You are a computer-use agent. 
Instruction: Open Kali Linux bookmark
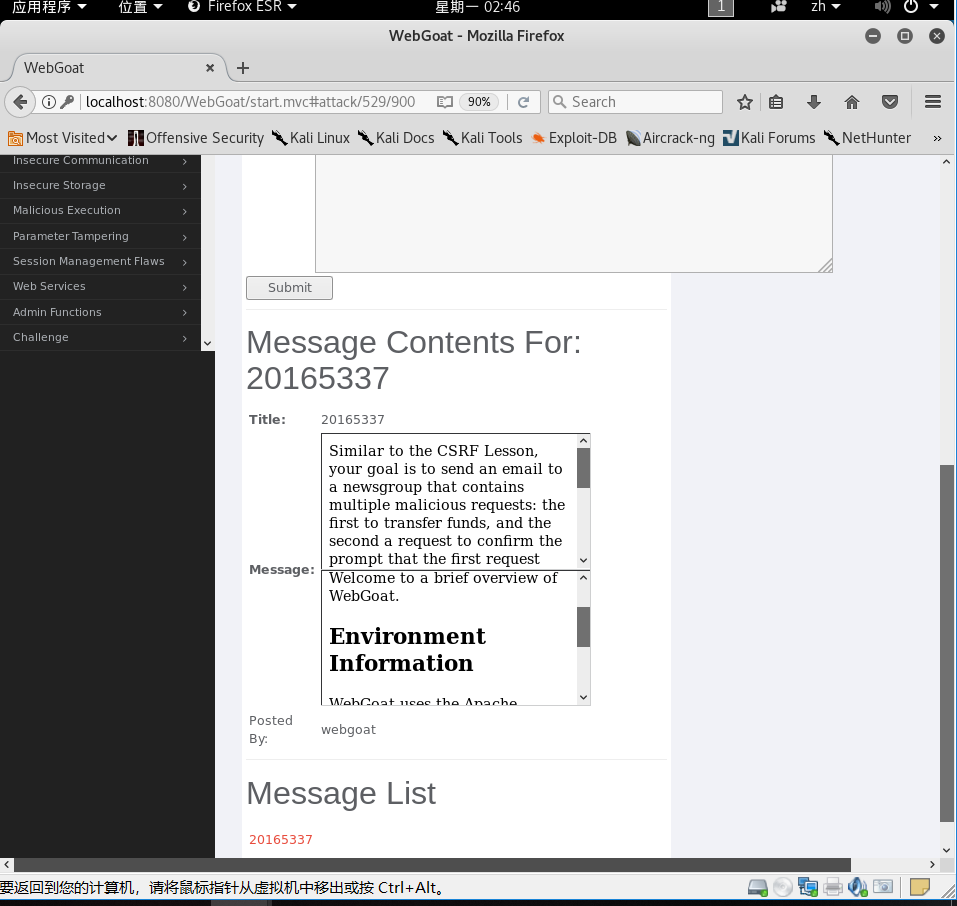pos(311,138)
